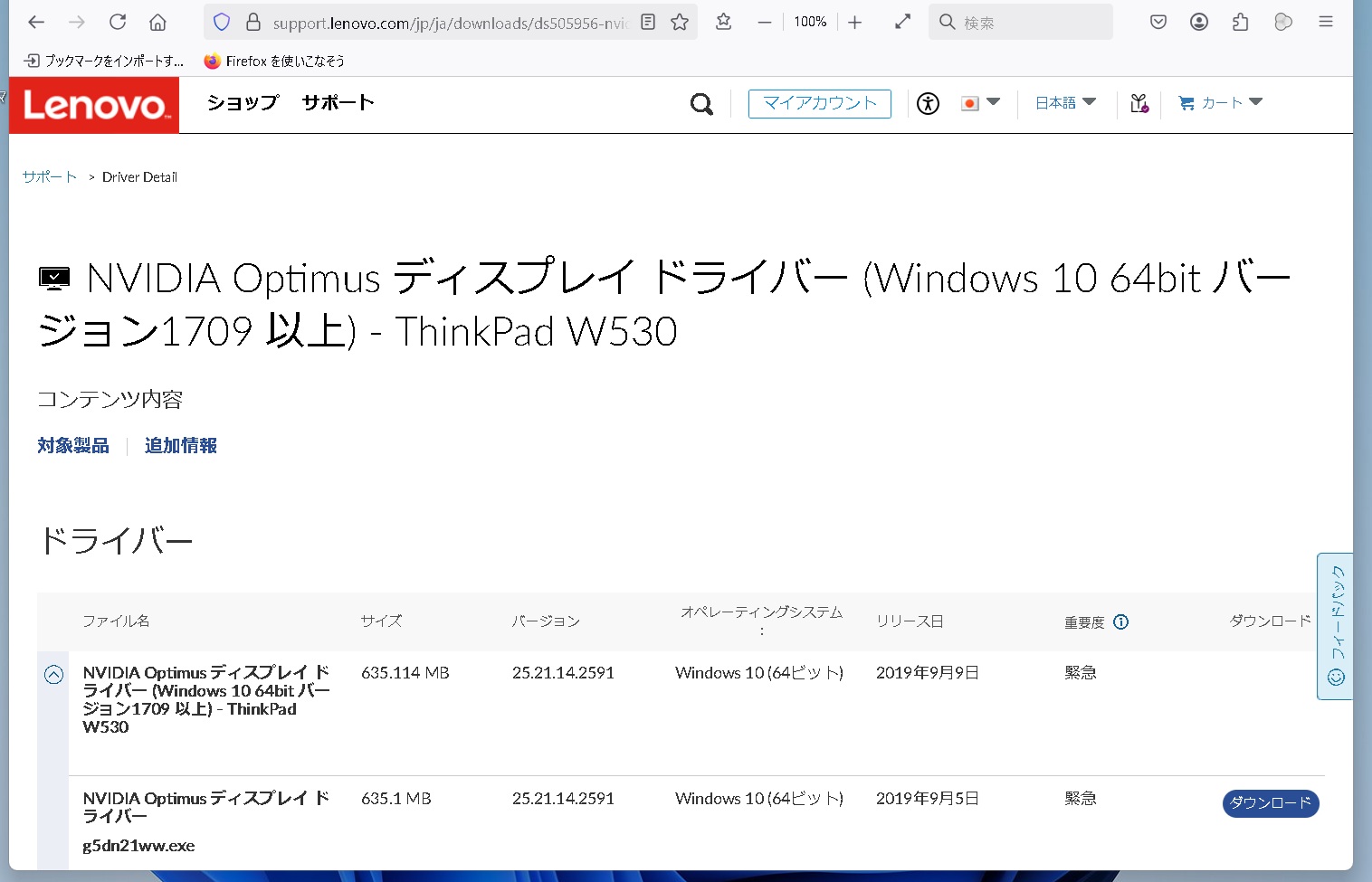Viewport: 1372px width, 882px height.
Task: Click the 重要度 info icon
Action: [x=1120, y=621]
